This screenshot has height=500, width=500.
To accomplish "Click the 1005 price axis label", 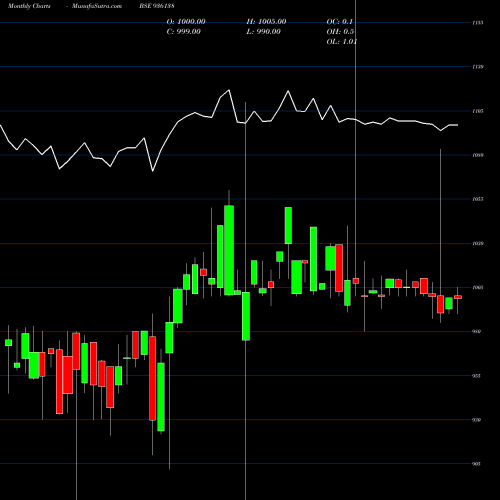I will [x=478, y=287].
